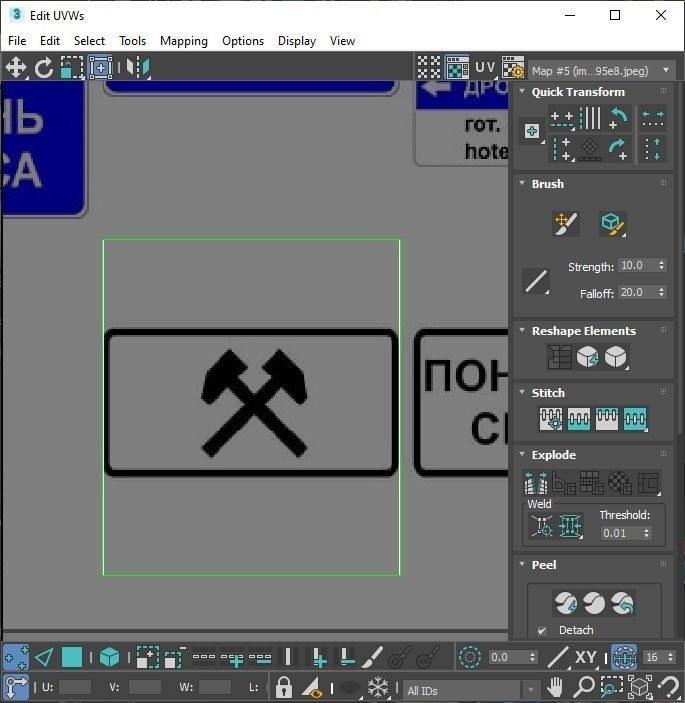Click the Space Horizontally icon

[x=653, y=118]
